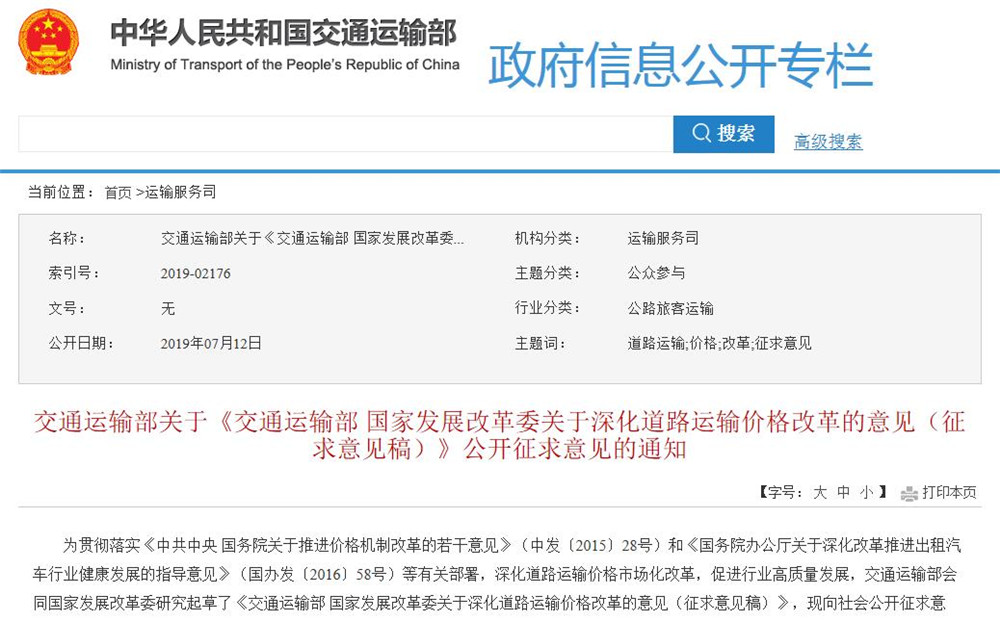Click the Ministry of Transport English subtitle
The image size is (1000, 621).
[284, 64]
